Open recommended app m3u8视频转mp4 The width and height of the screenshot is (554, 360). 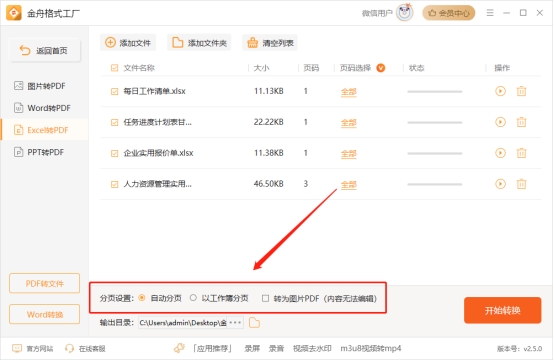pyautogui.click(x=371, y=348)
